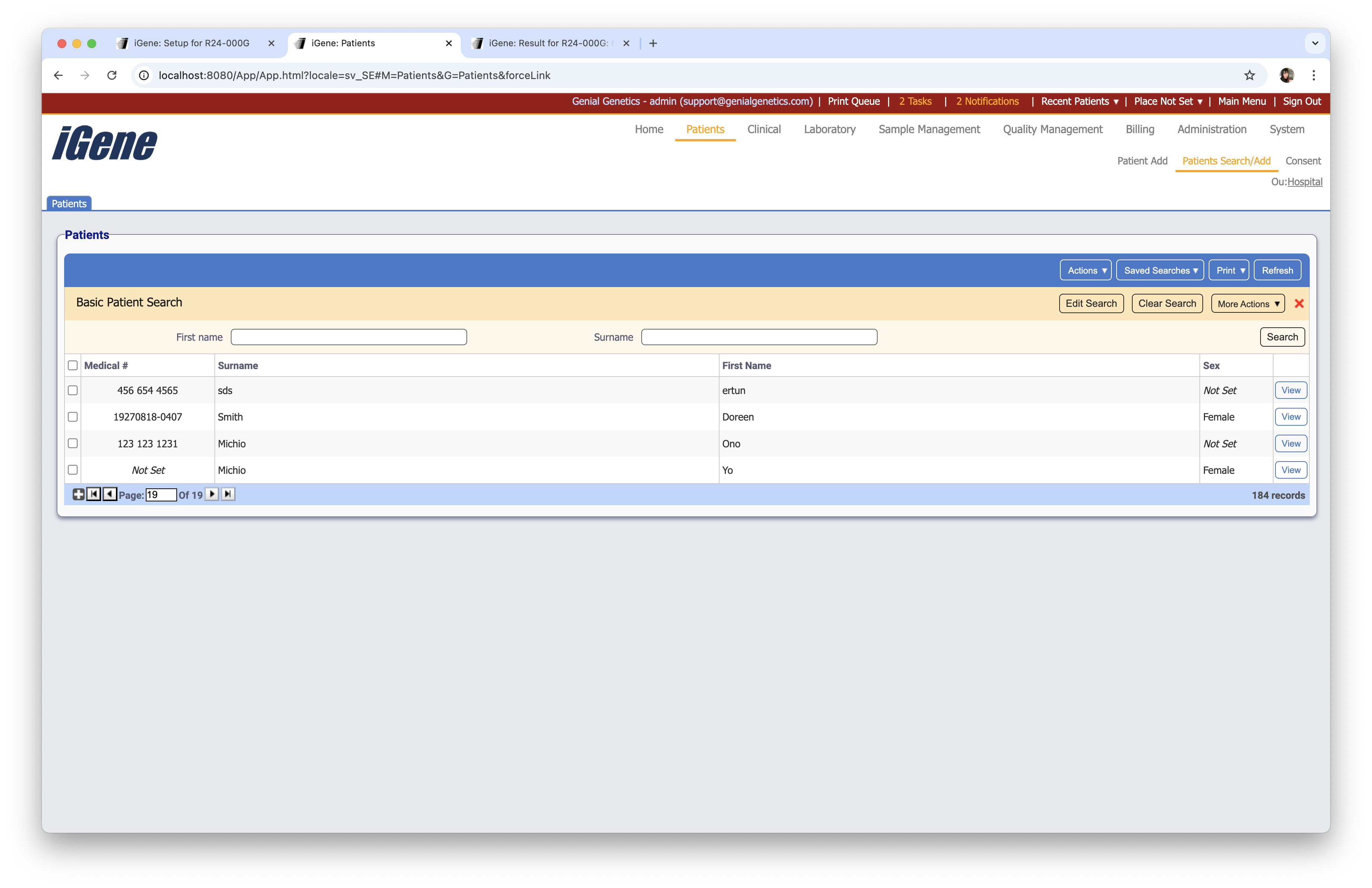Close the Basic Patient Search with red X
The height and width of the screenshot is (888, 1372).
coord(1299,304)
